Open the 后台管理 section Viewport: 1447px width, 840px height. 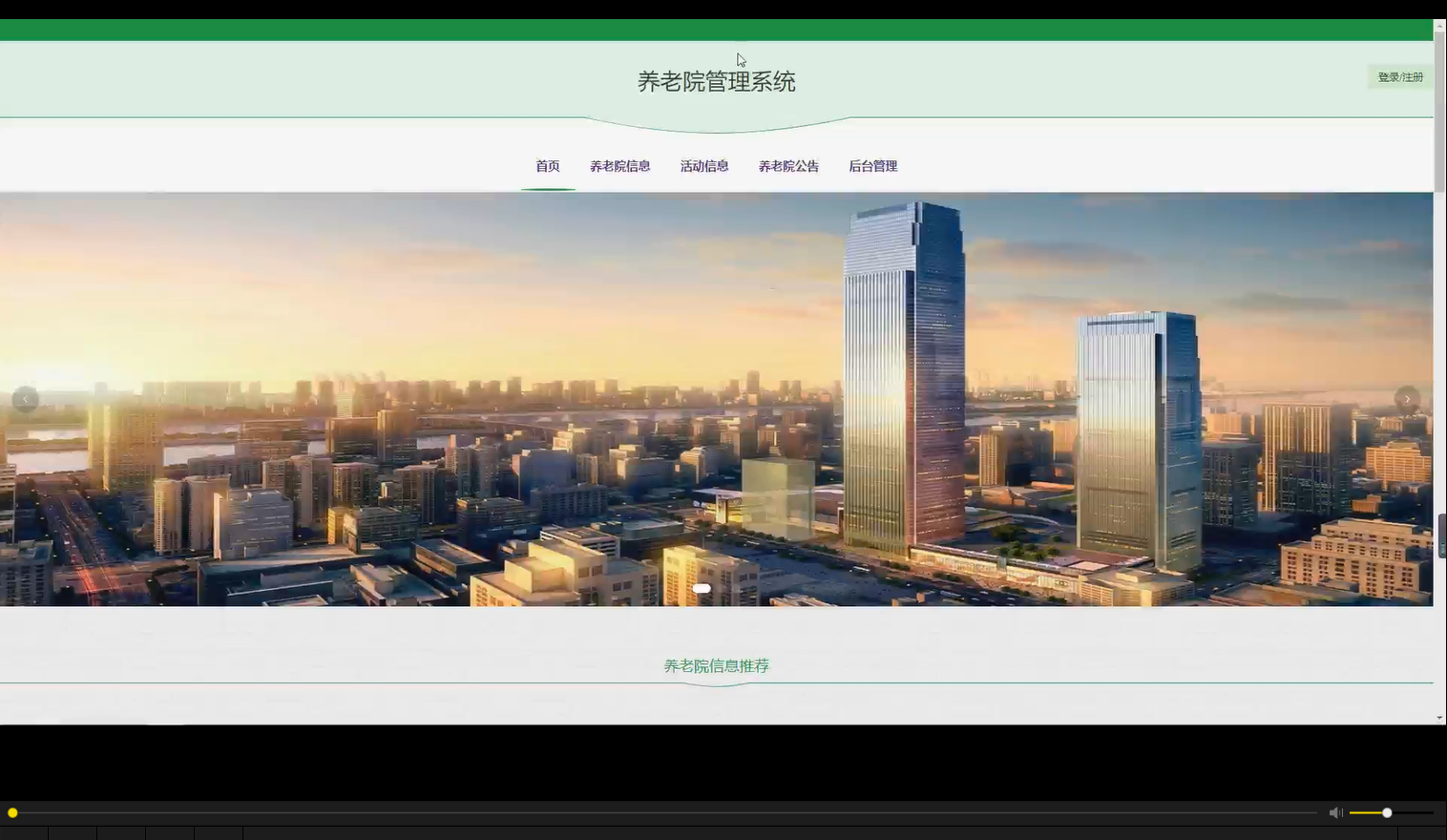click(x=872, y=165)
